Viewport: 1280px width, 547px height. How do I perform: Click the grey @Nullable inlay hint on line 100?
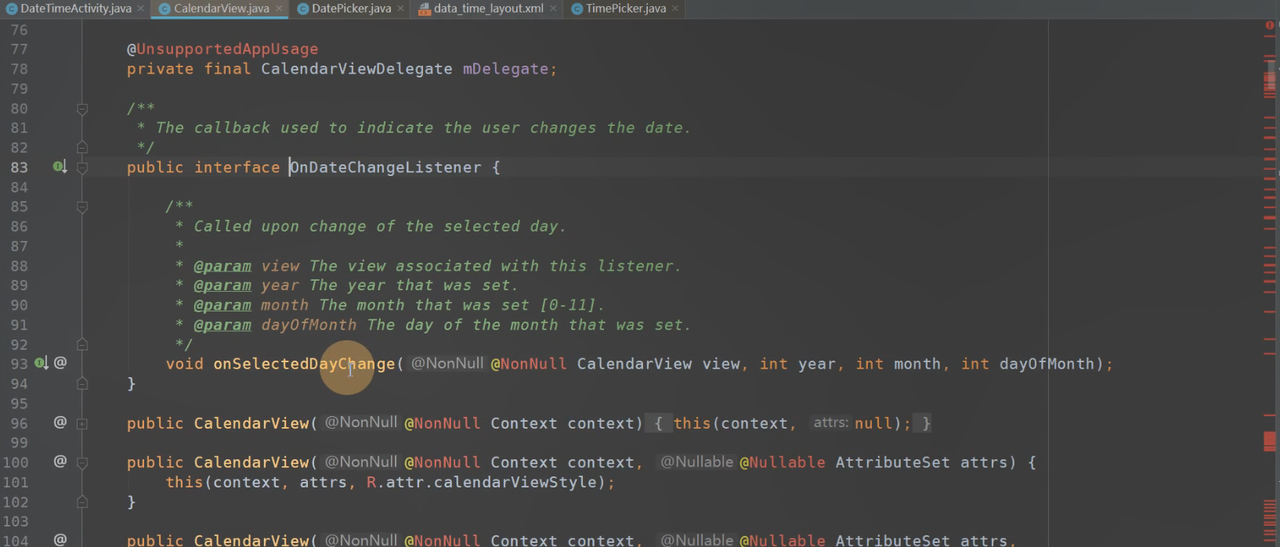[697, 462]
